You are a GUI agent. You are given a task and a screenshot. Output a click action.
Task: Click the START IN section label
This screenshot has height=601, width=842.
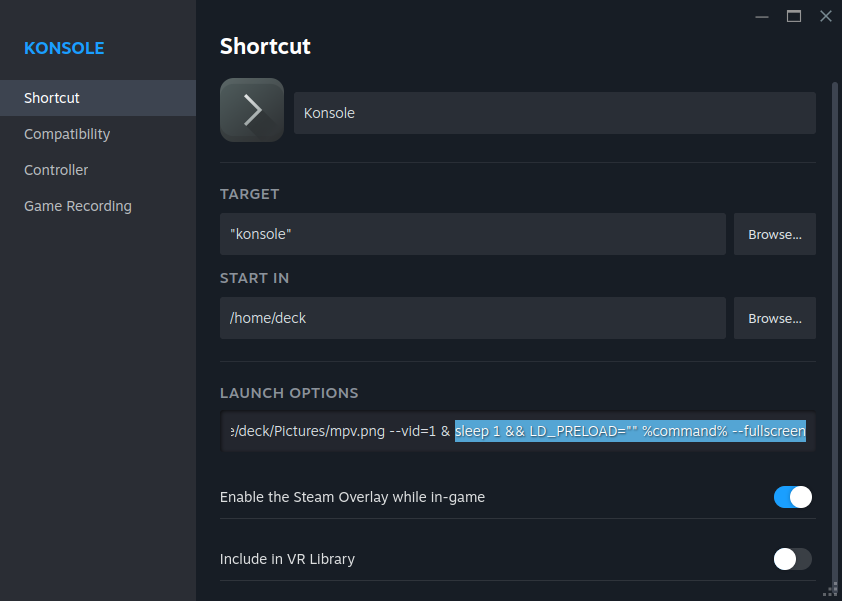255,278
